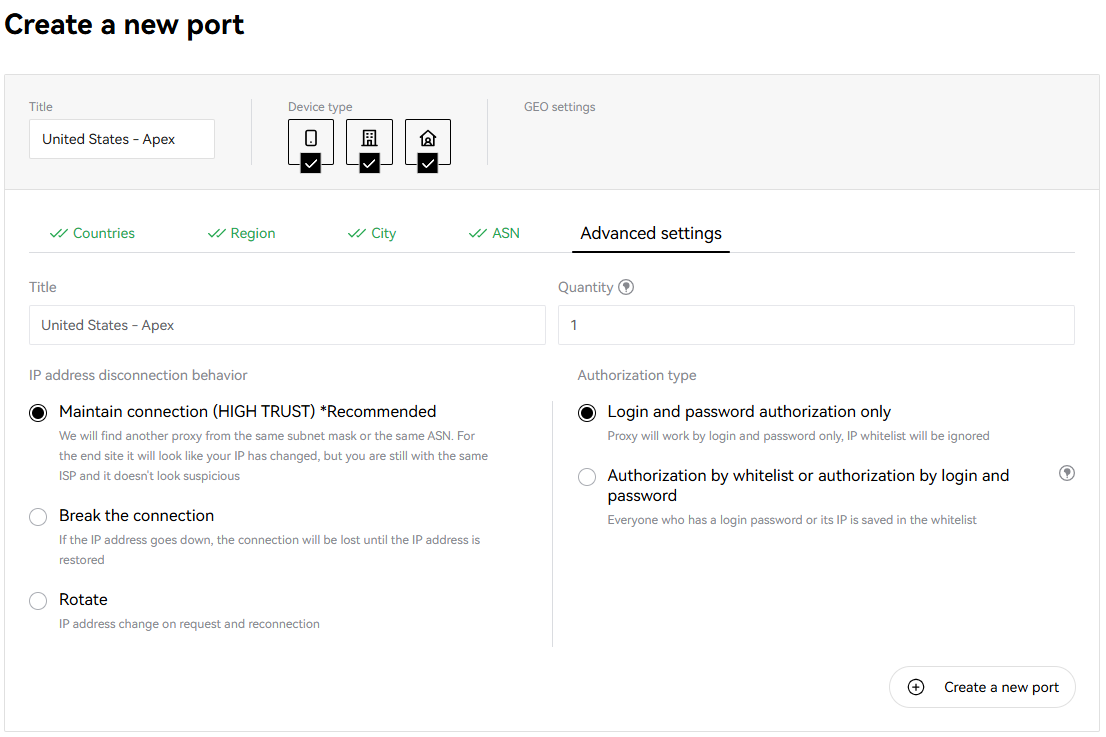
Task: Click 'IP address disconnection behavior' heading
Action: 138,375
